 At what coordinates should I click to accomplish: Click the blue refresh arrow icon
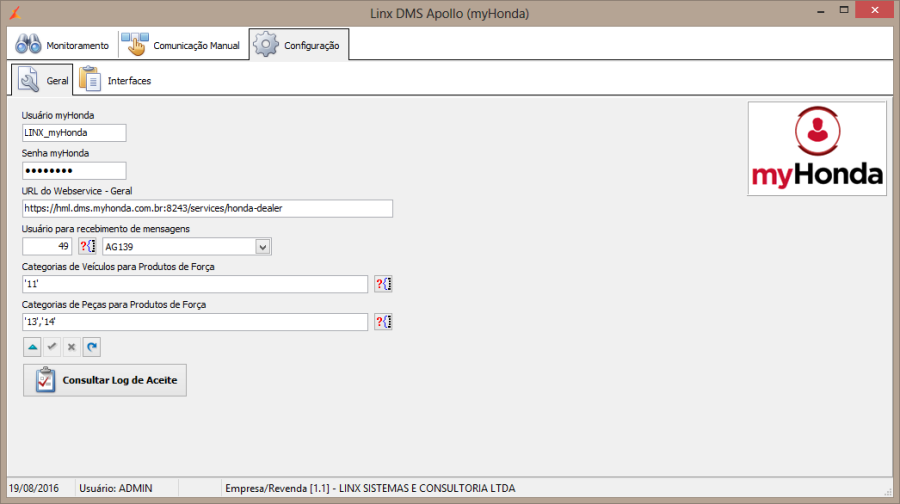coord(92,347)
